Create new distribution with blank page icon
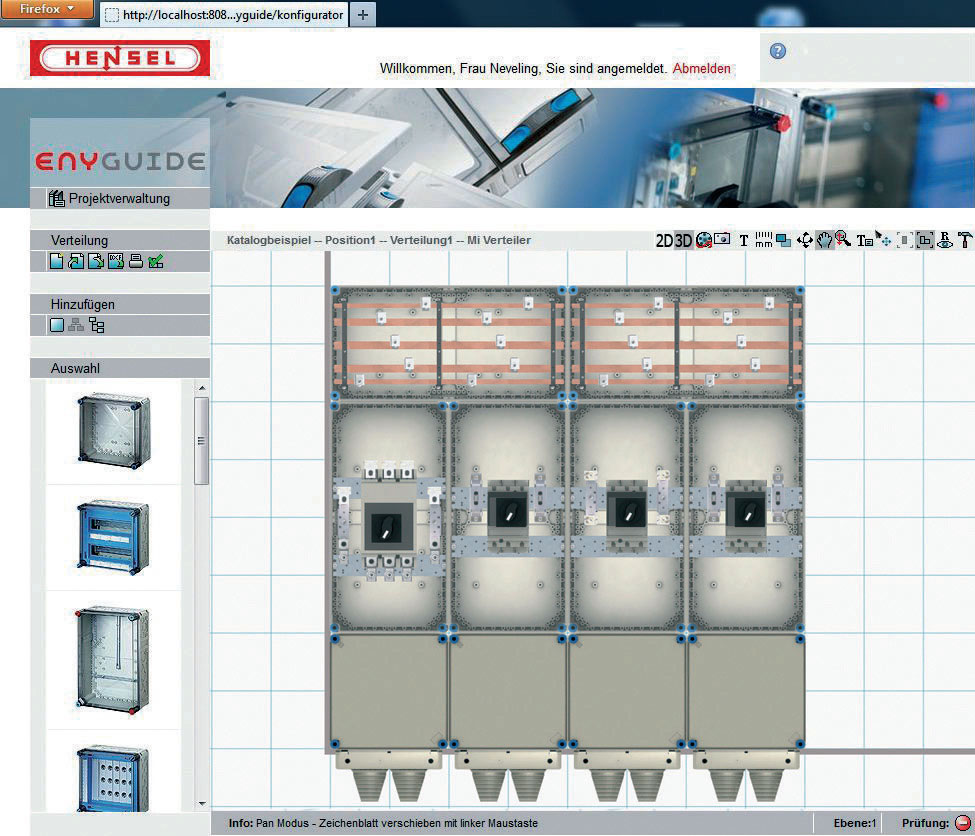The height and width of the screenshot is (836, 975). (58, 262)
